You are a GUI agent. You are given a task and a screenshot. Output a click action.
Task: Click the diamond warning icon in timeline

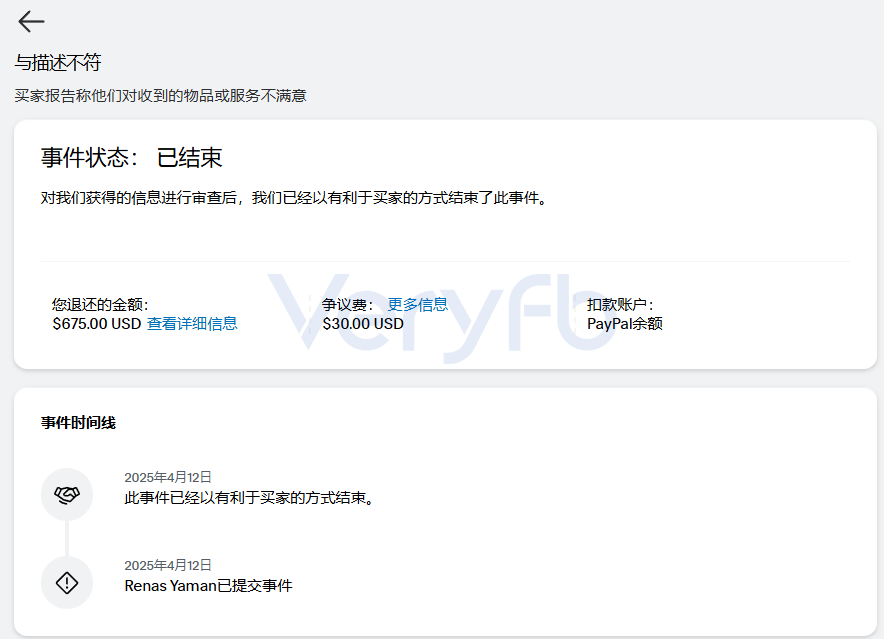(x=67, y=583)
